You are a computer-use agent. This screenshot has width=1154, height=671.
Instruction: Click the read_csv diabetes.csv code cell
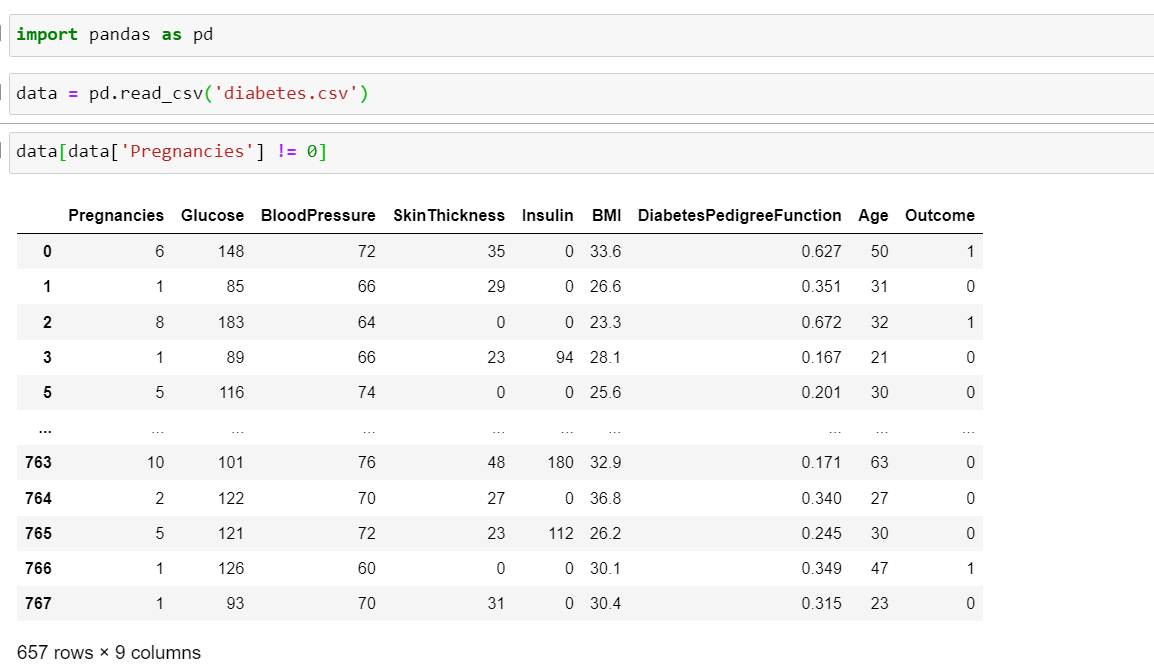pyautogui.click(x=581, y=93)
